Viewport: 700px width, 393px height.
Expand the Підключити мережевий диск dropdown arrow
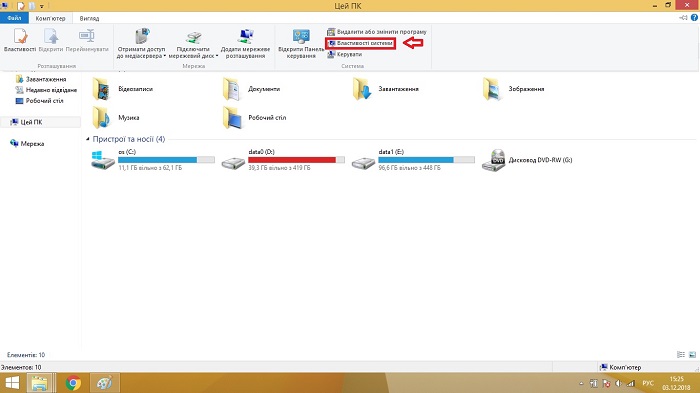217,56
